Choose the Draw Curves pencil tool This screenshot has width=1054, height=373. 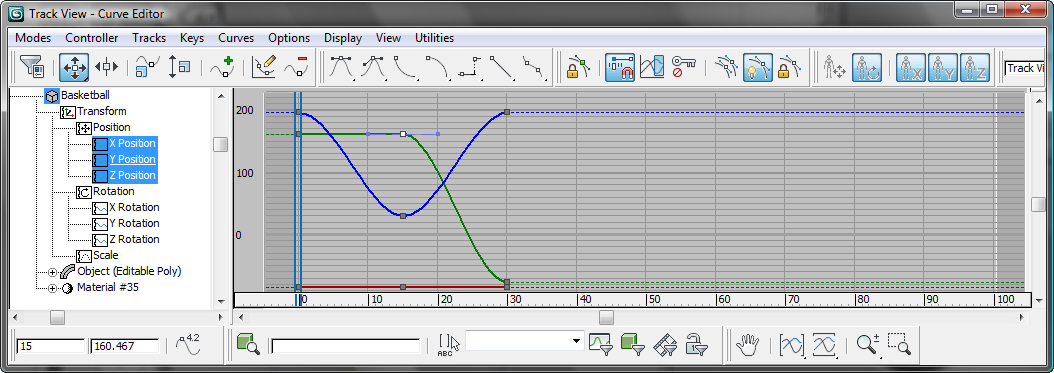point(264,67)
